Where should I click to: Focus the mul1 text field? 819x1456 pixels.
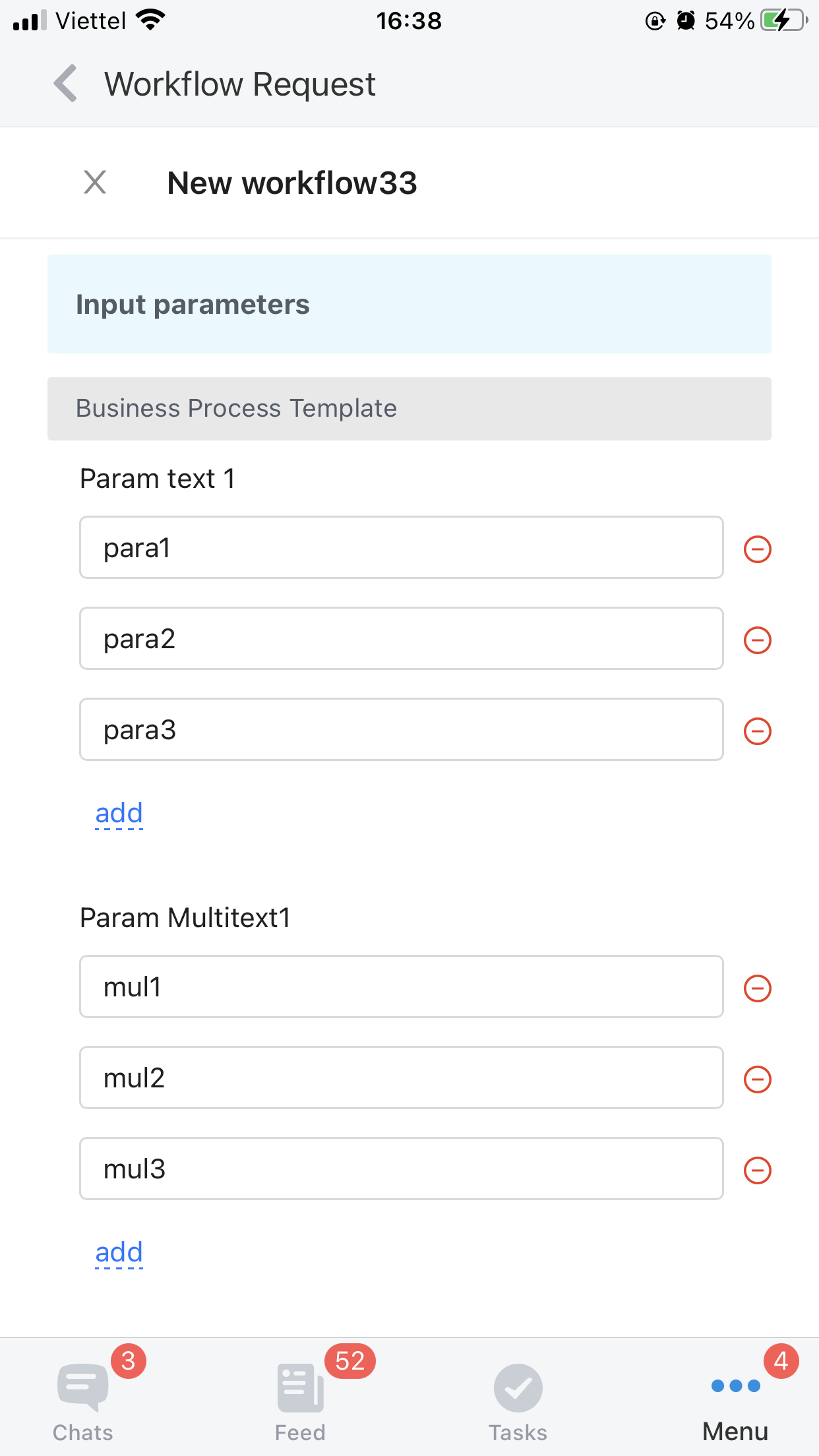pos(401,986)
